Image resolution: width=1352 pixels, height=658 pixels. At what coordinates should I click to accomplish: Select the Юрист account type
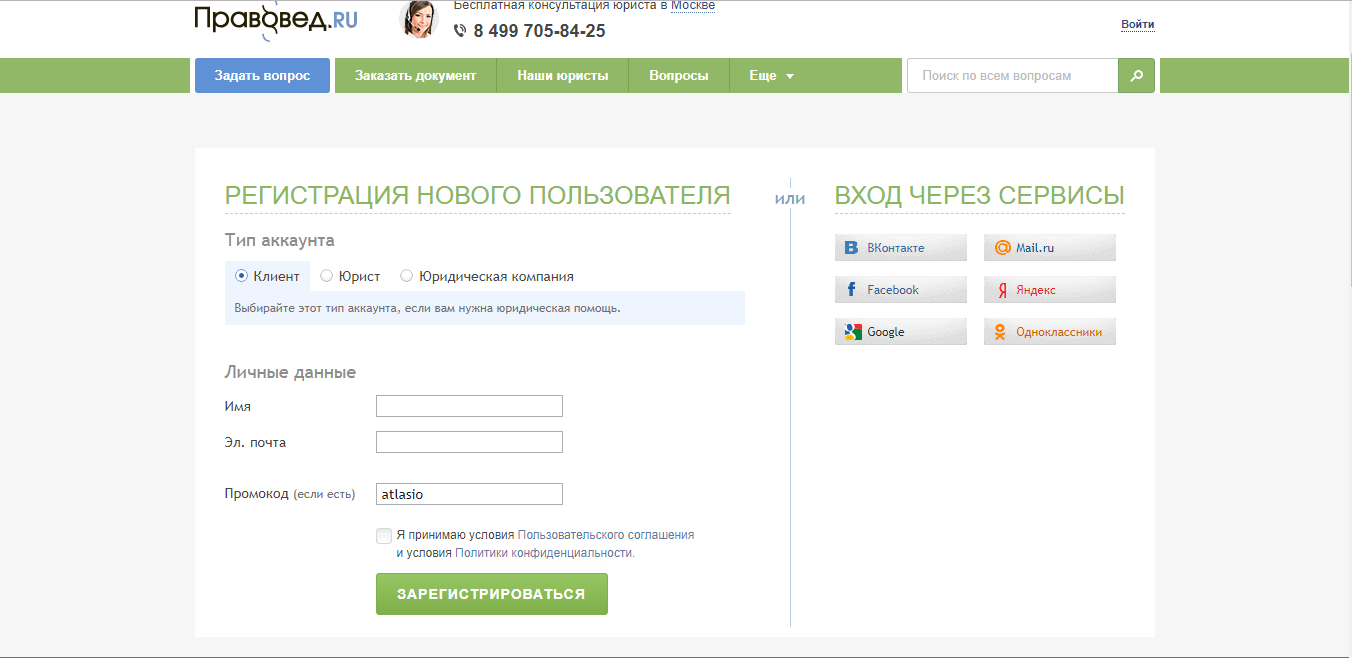pyautogui.click(x=326, y=276)
